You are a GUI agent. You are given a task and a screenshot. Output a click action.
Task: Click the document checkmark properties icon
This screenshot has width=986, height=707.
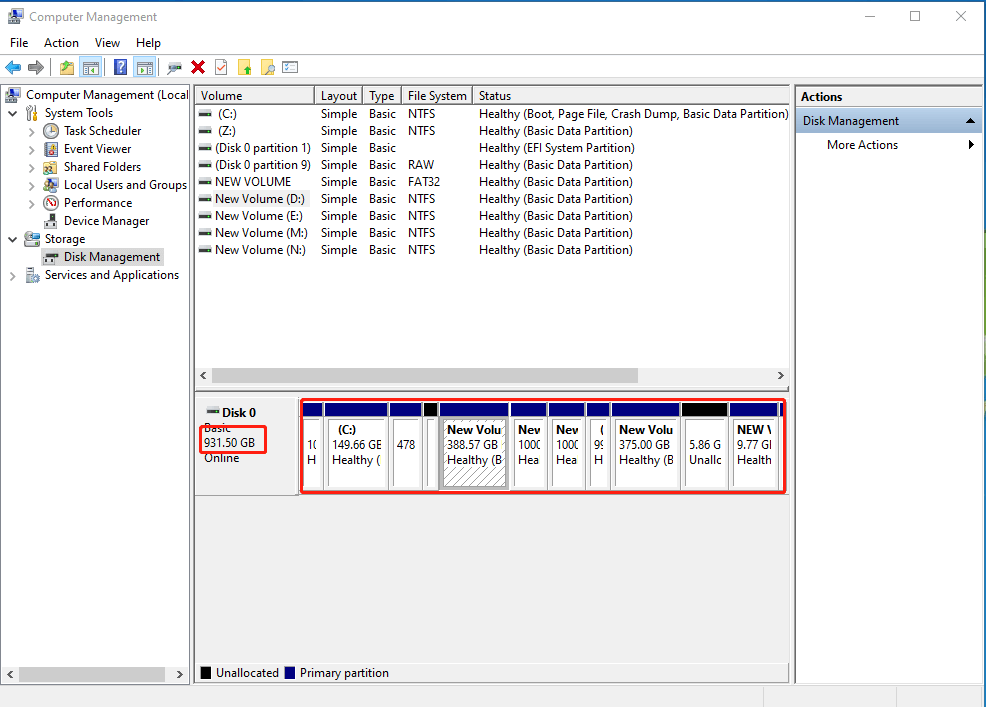coord(221,67)
